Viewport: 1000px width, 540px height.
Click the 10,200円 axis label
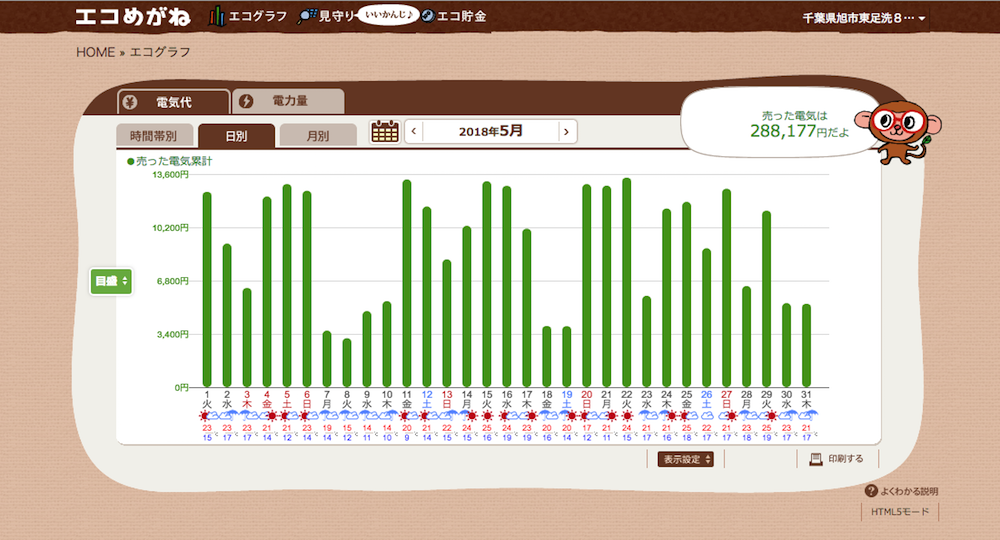170,228
